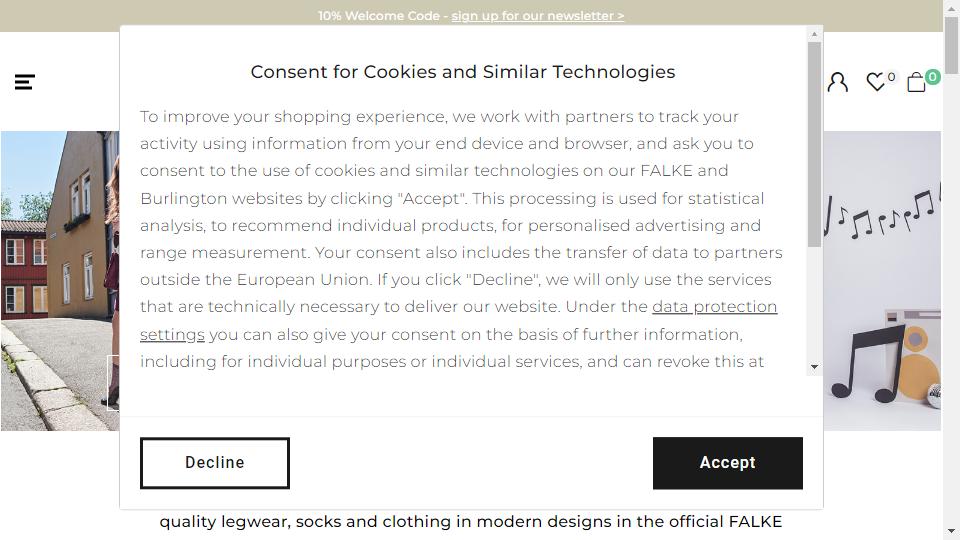Open the data protection settings link
The height and width of the screenshot is (540, 960).
459,320
